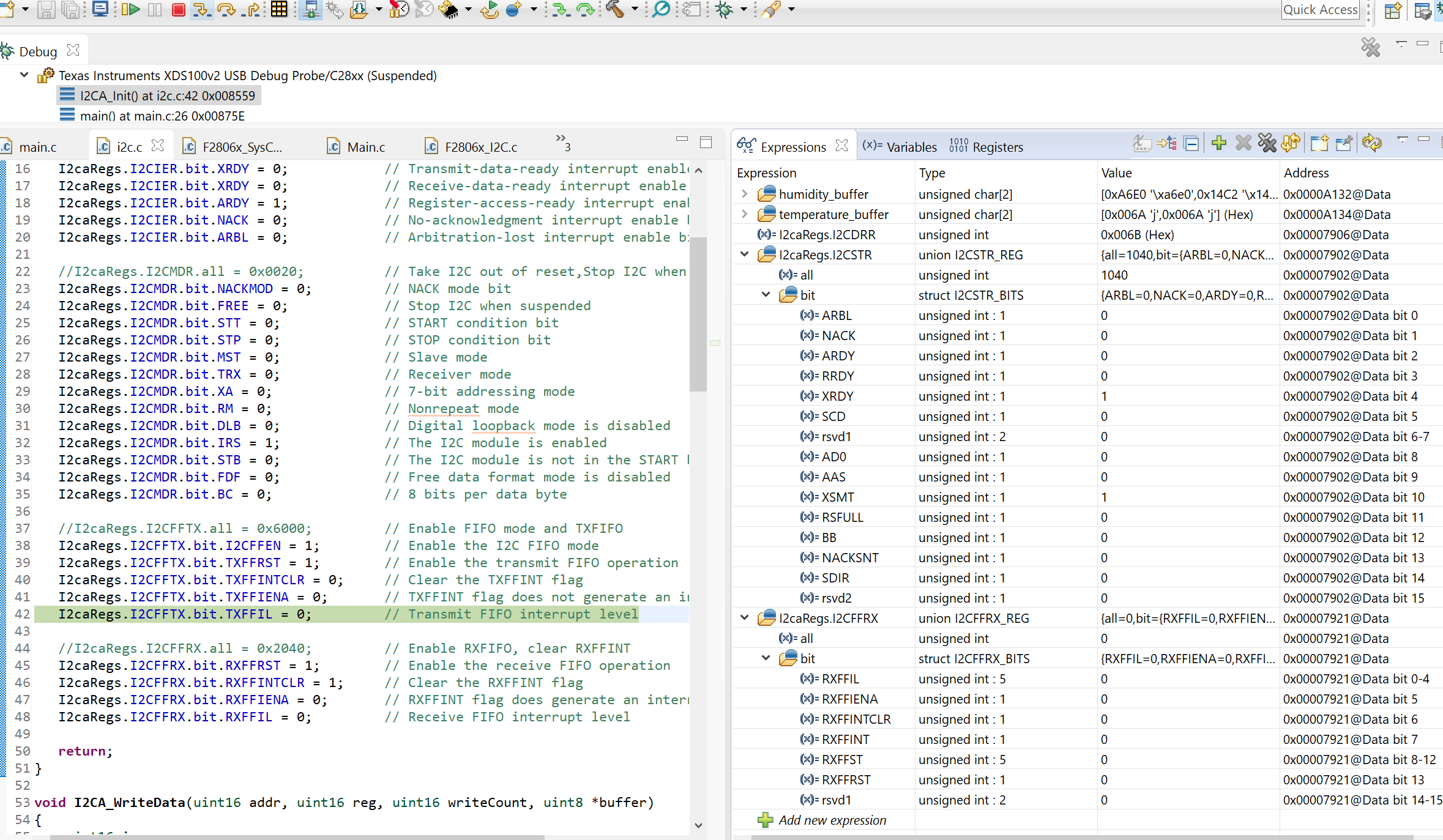Click the Continuous Refresh arrows icon
The height and width of the screenshot is (840, 1443).
pos(1371,143)
